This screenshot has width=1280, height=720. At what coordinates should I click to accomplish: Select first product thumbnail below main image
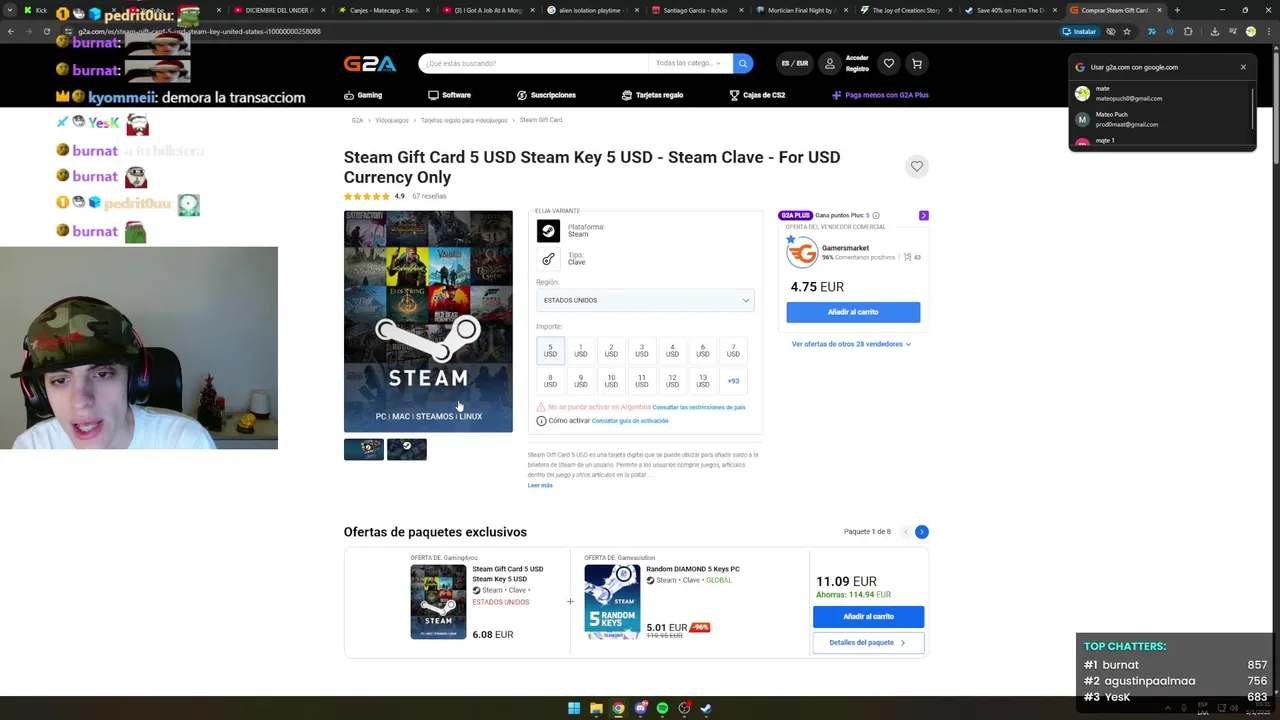[364, 449]
